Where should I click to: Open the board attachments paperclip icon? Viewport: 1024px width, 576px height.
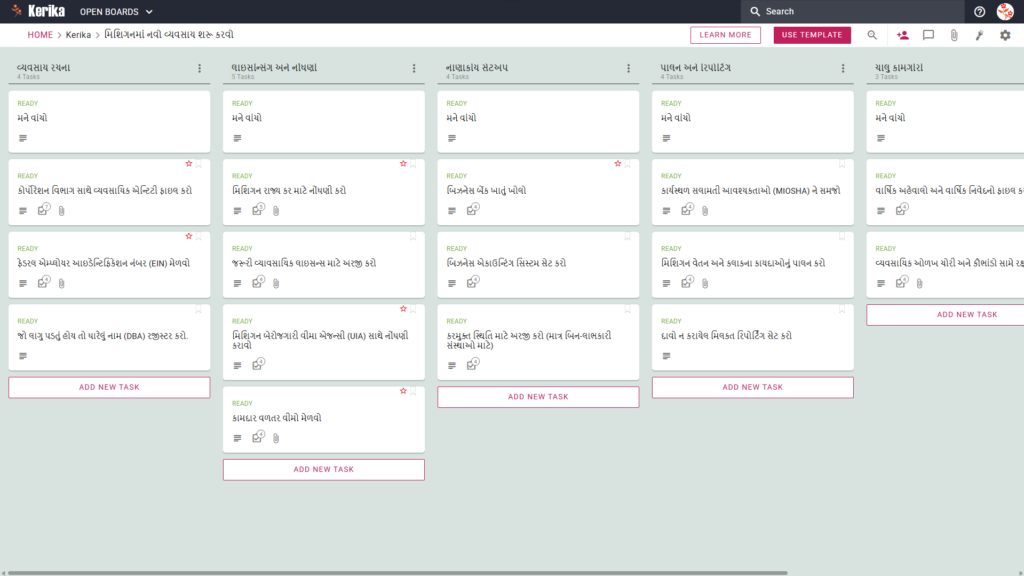pyautogui.click(x=954, y=35)
